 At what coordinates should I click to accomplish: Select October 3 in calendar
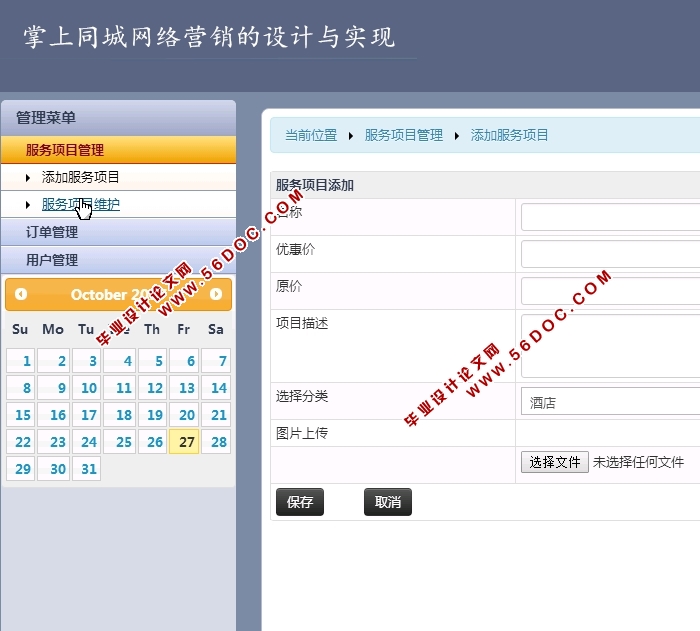point(87,360)
